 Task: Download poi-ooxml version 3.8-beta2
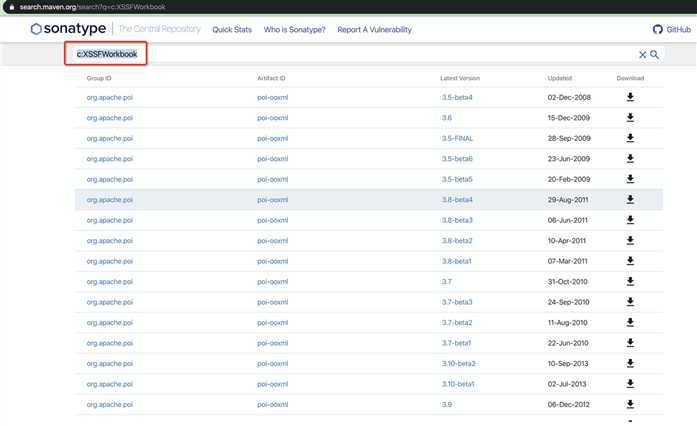(630, 240)
